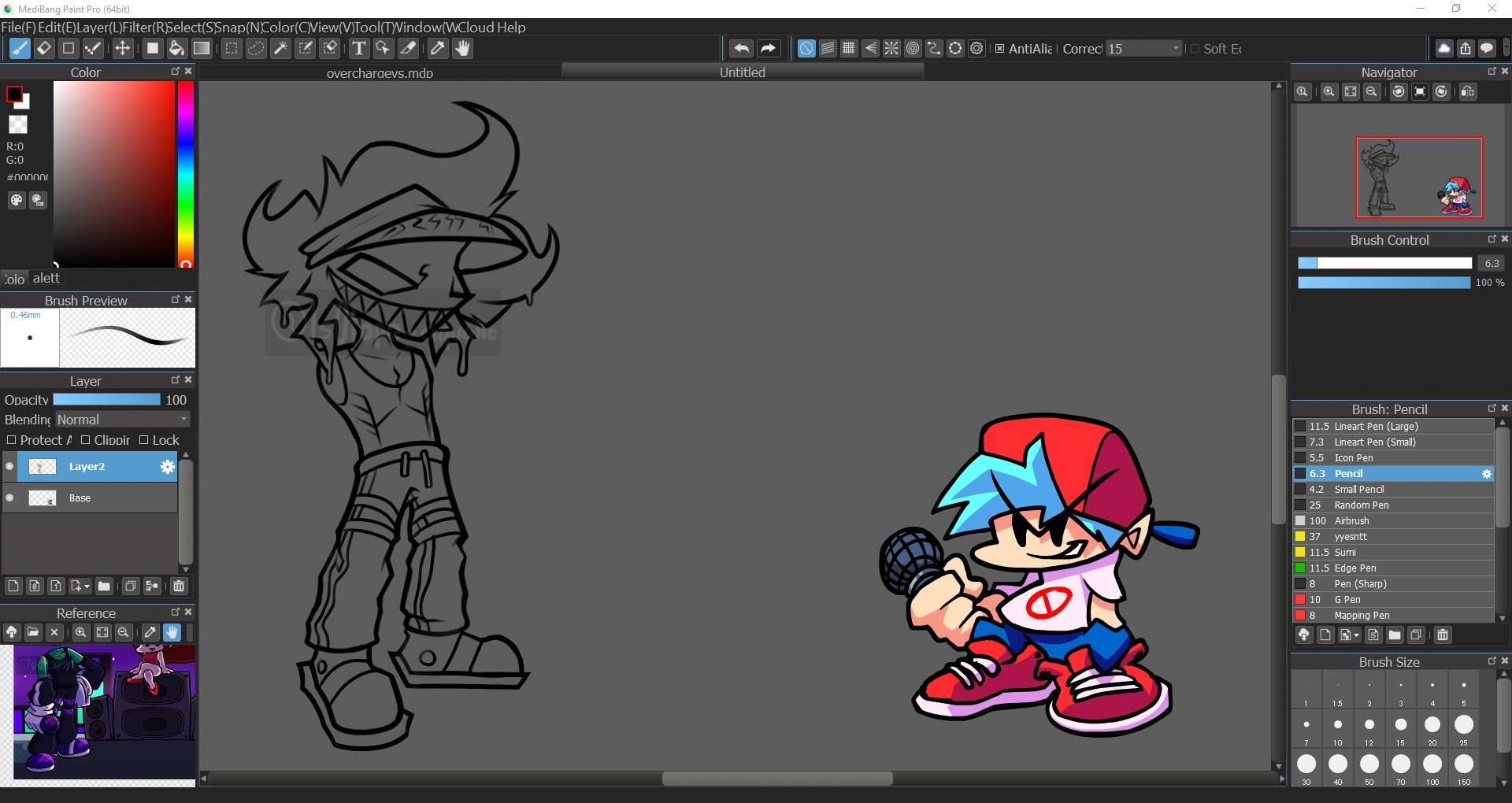
Task: Choose the Text tool
Action: click(359, 49)
